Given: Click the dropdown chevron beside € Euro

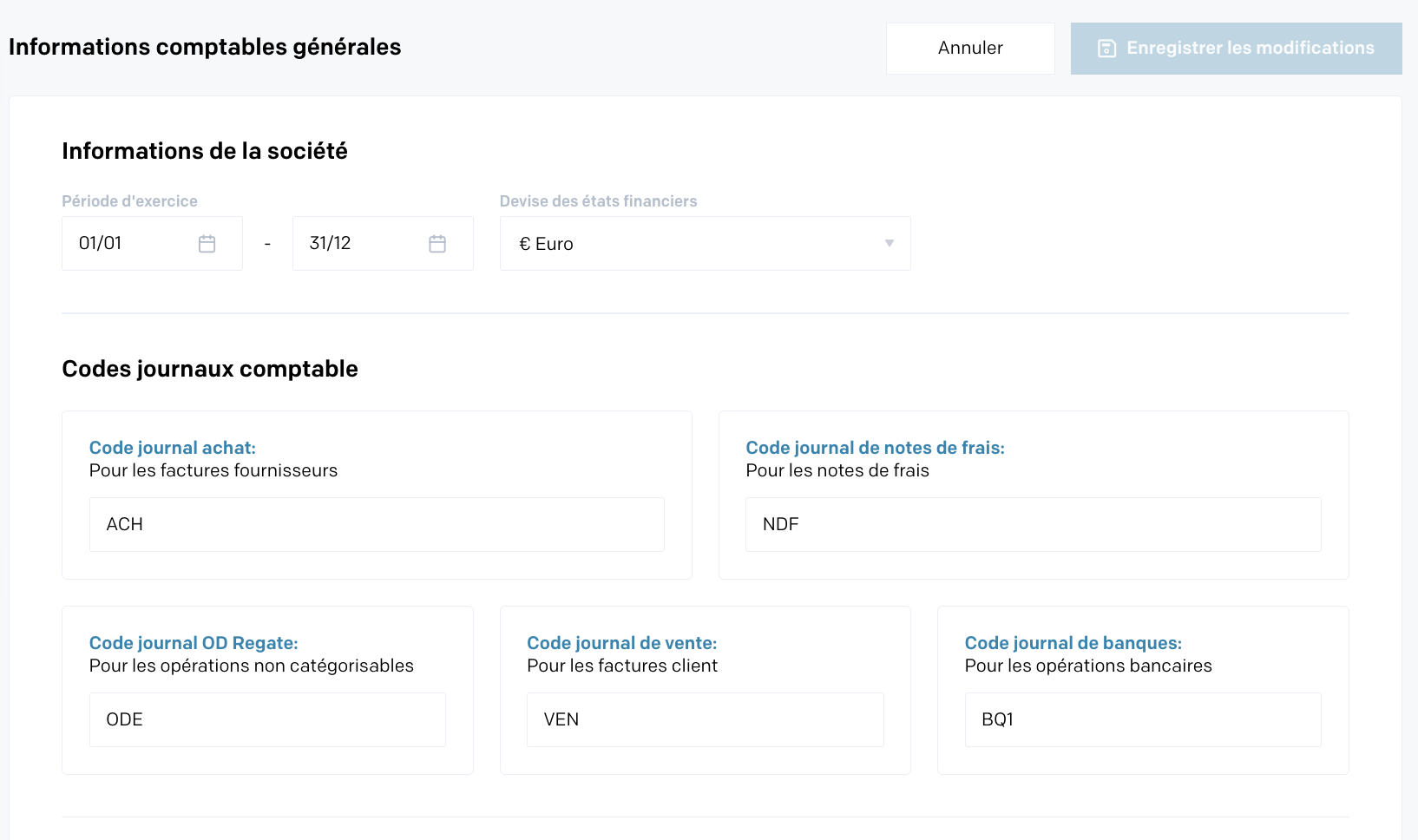Looking at the screenshot, I should coord(888,244).
